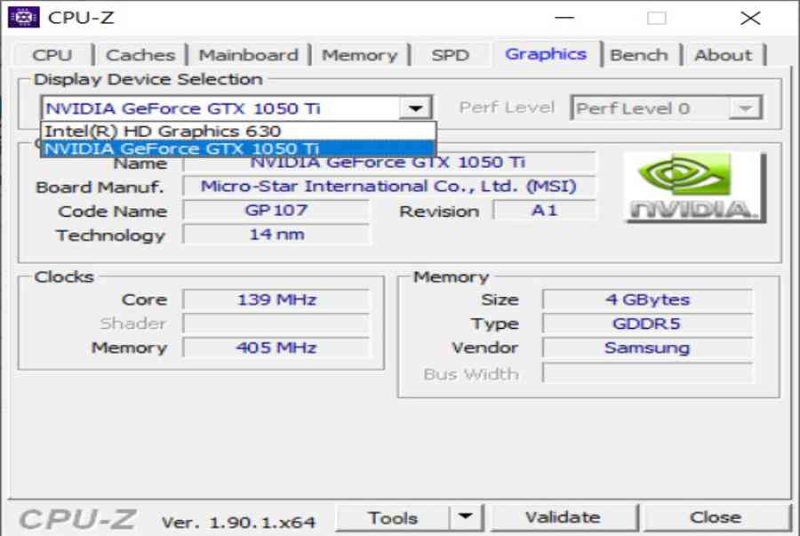Click the revision A1 value
This screenshot has width=800, height=536.
tap(544, 210)
